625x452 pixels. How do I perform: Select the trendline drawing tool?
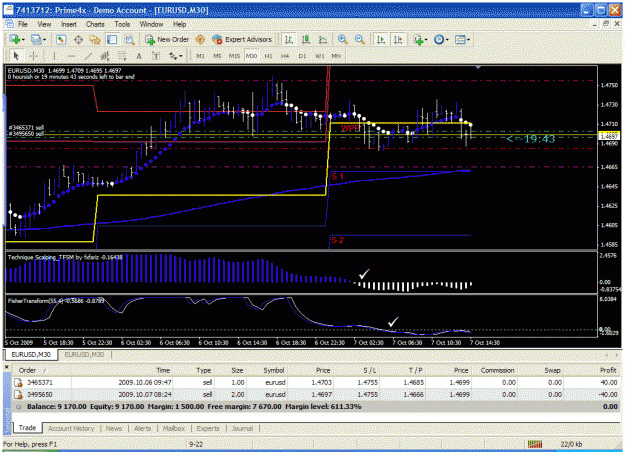coord(88,56)
